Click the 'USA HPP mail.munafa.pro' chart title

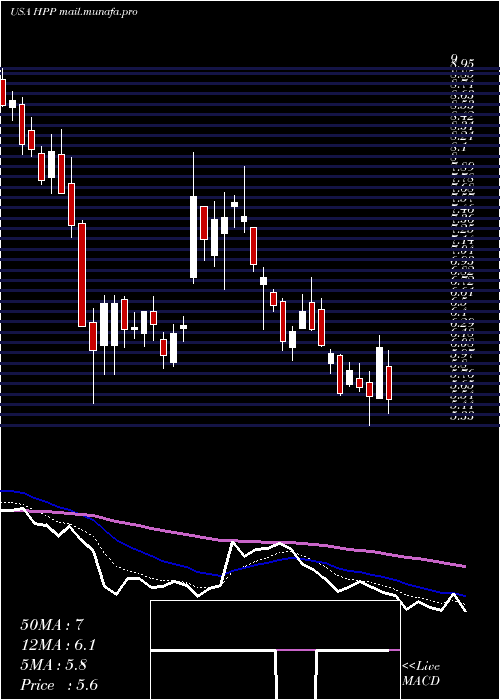(73, 12)
